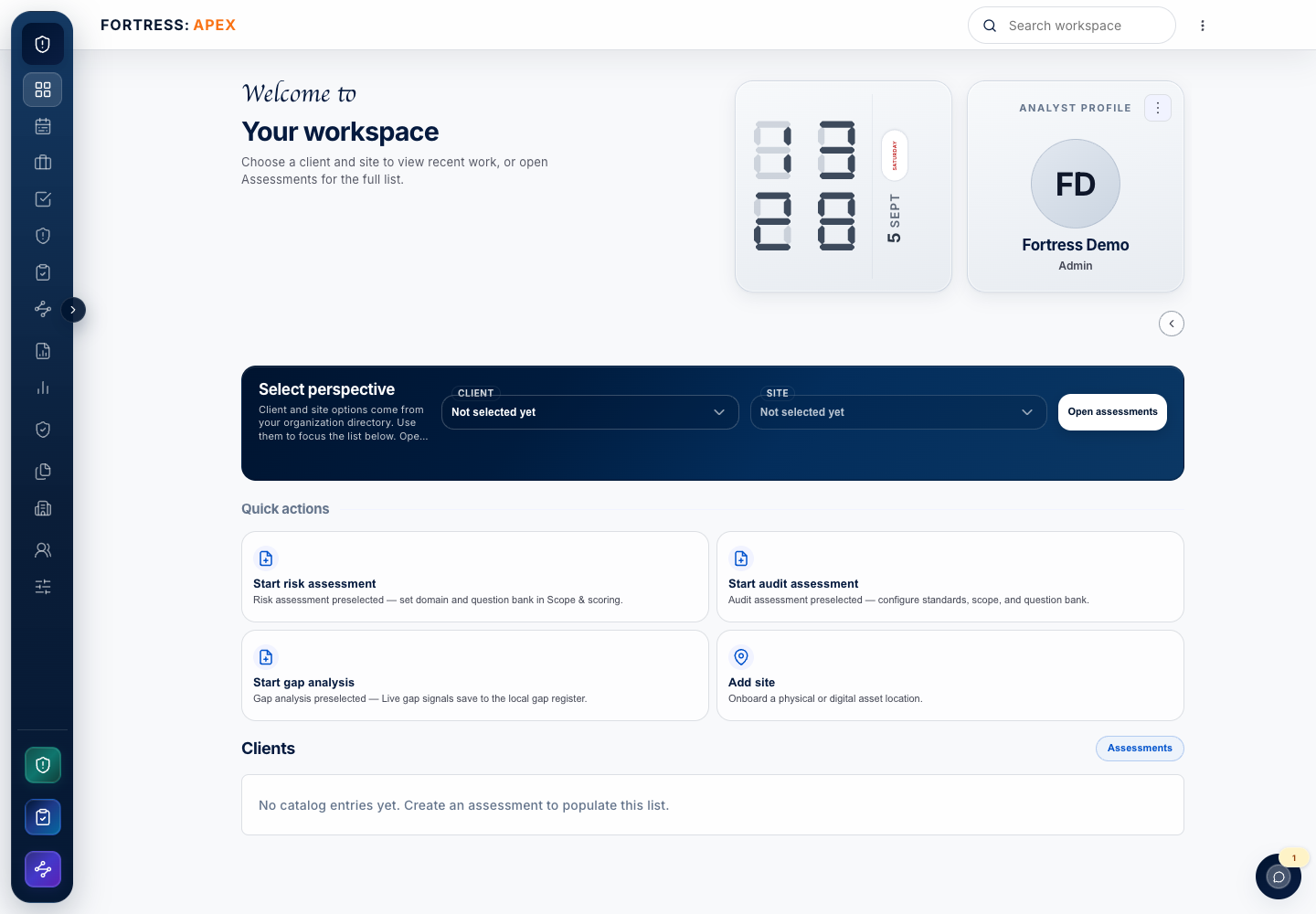This screenshot has height=914, width=1316.
Task: Open the calendar icon in the sidebar
Action: [x=43, y=126]
